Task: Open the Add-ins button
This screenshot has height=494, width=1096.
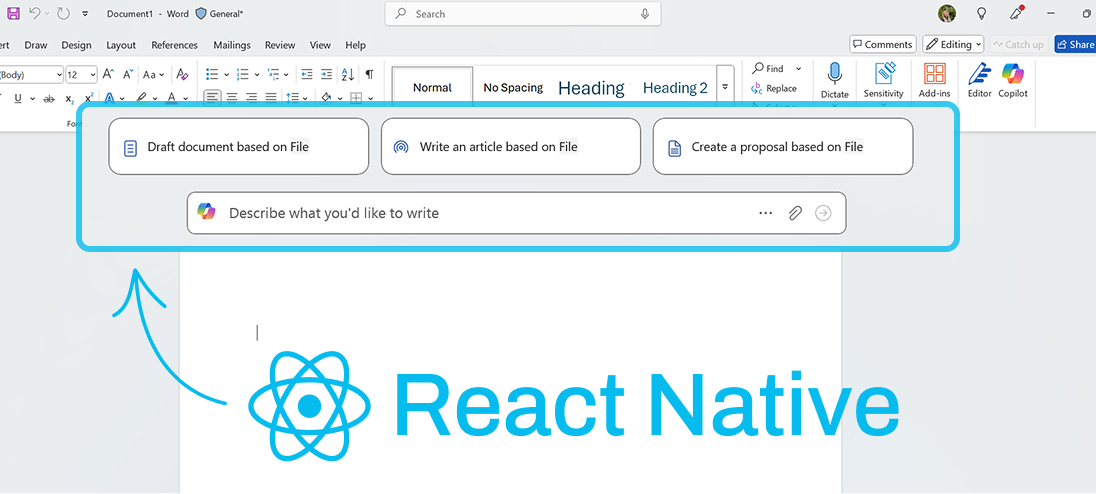Action: [x=935, y=80]
